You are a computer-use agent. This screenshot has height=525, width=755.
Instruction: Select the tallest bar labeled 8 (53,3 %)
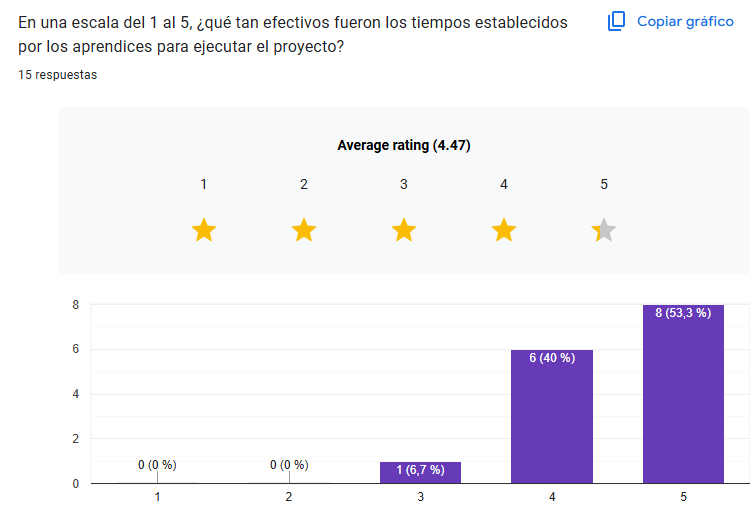[683, 400]
